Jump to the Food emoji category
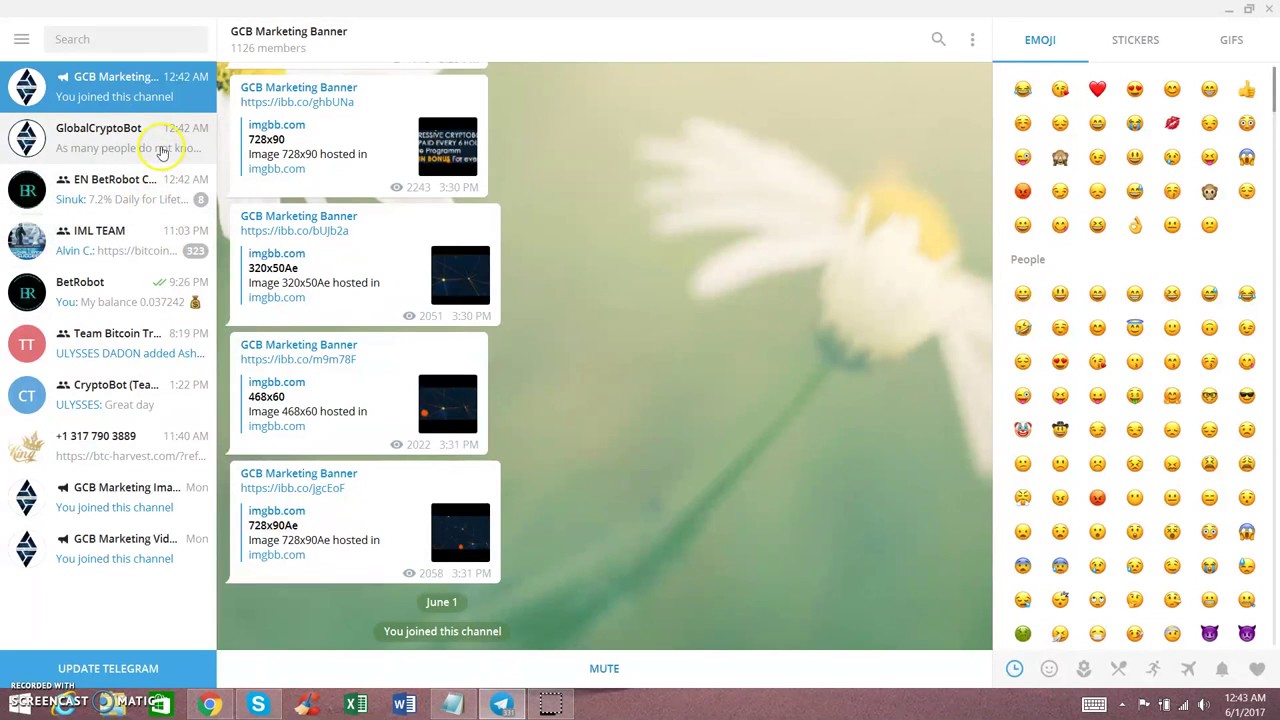Viewport: 1280px width, 720px height. pyautogui.click(x=1118, y=669)
